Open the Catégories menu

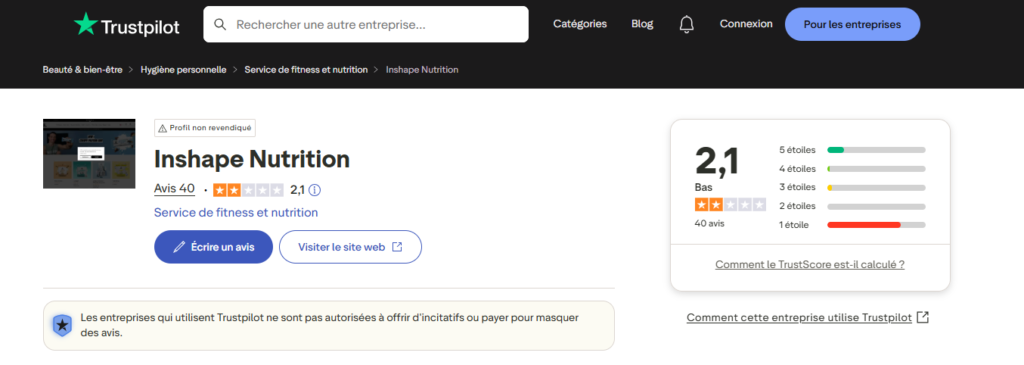click(580, 24)
